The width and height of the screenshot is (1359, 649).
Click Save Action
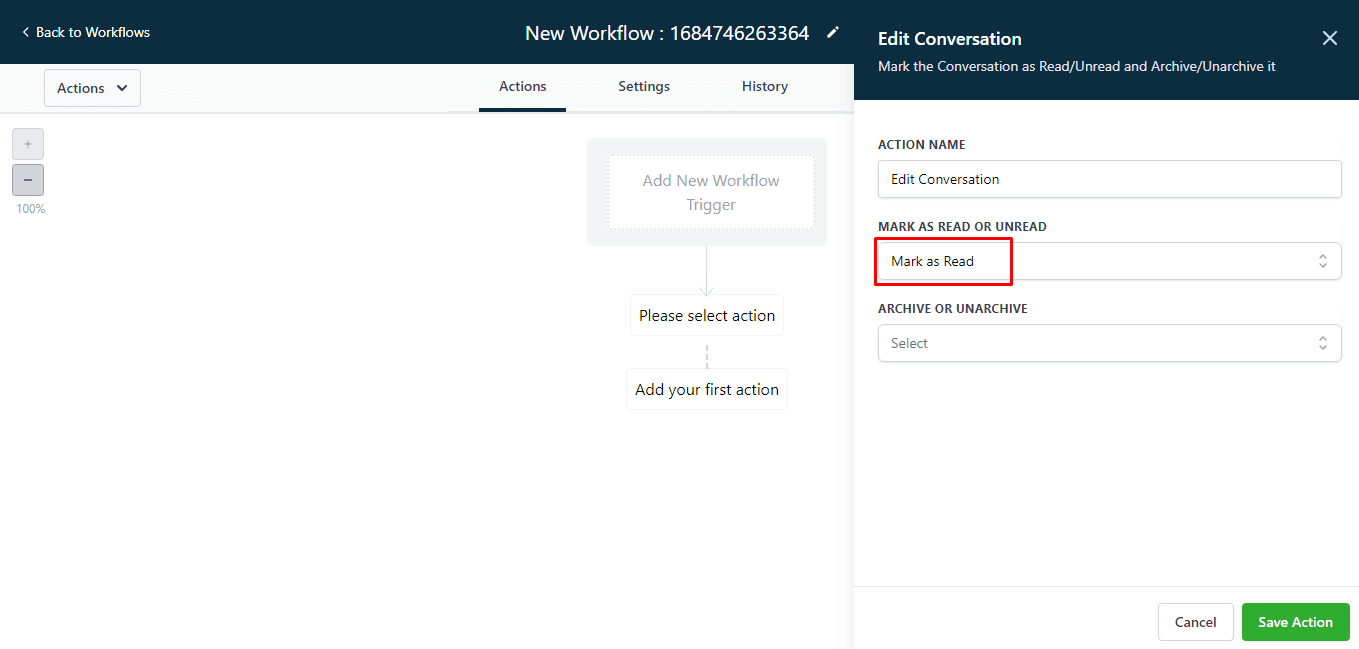point(1295,621)
